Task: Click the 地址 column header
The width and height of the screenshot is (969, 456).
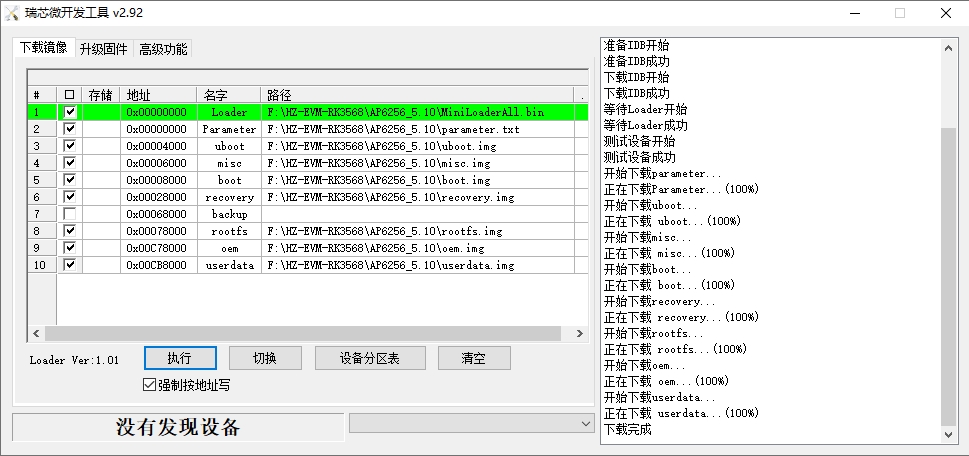Action: [x=158, y=95]
